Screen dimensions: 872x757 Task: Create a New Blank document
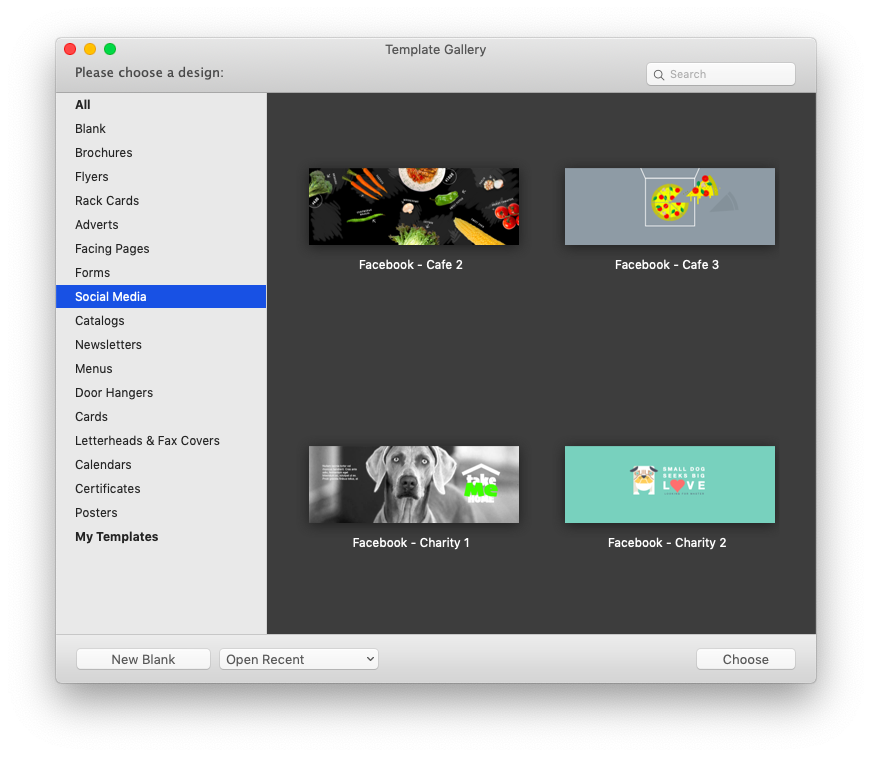tap(143, 659)
